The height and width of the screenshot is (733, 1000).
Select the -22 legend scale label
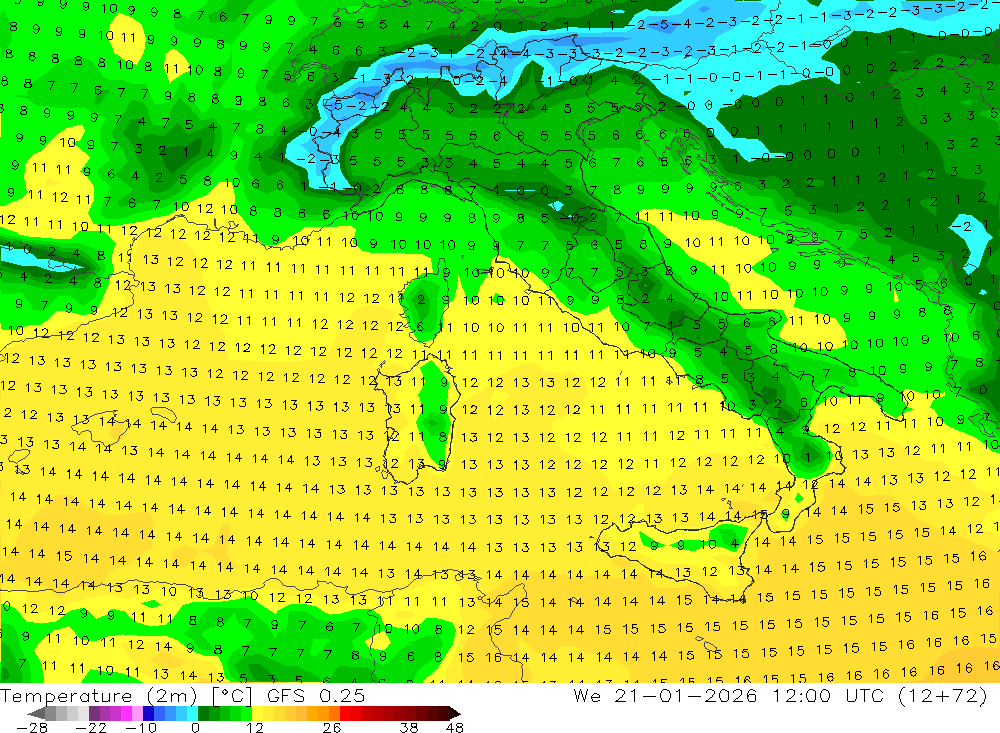(x=91, y=727)
